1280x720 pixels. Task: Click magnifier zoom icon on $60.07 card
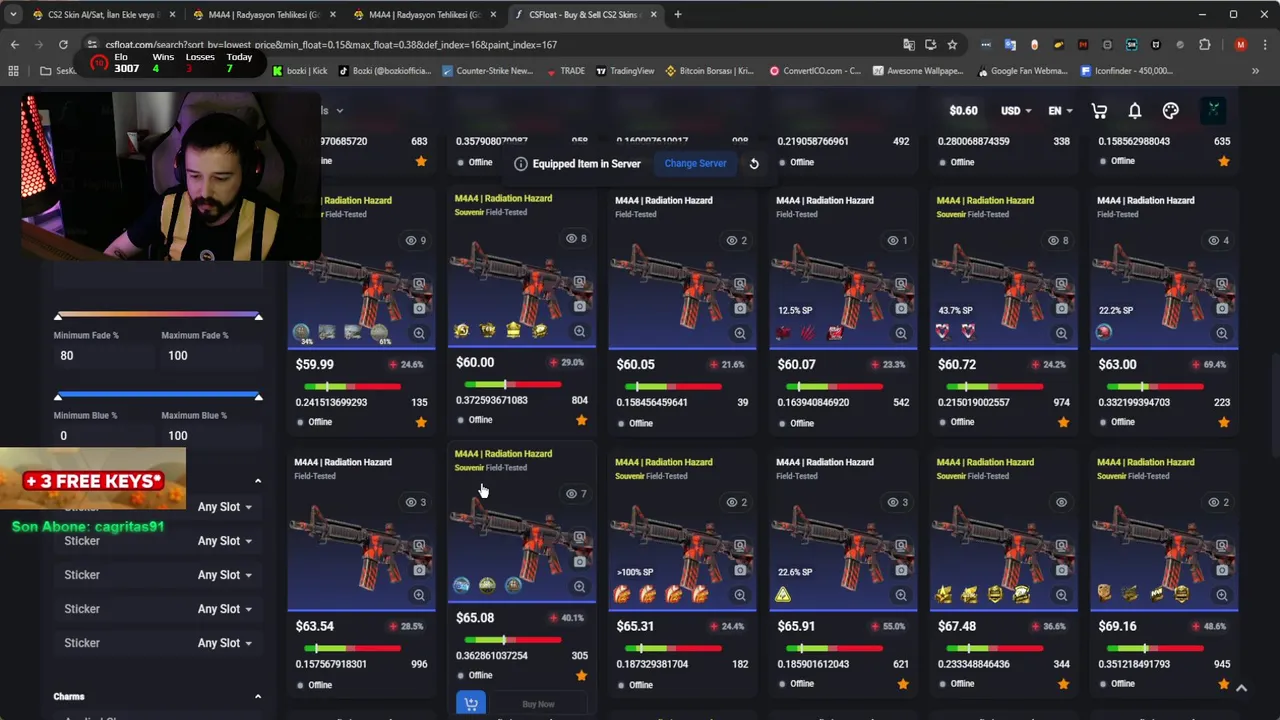click(x=901, y=334)
